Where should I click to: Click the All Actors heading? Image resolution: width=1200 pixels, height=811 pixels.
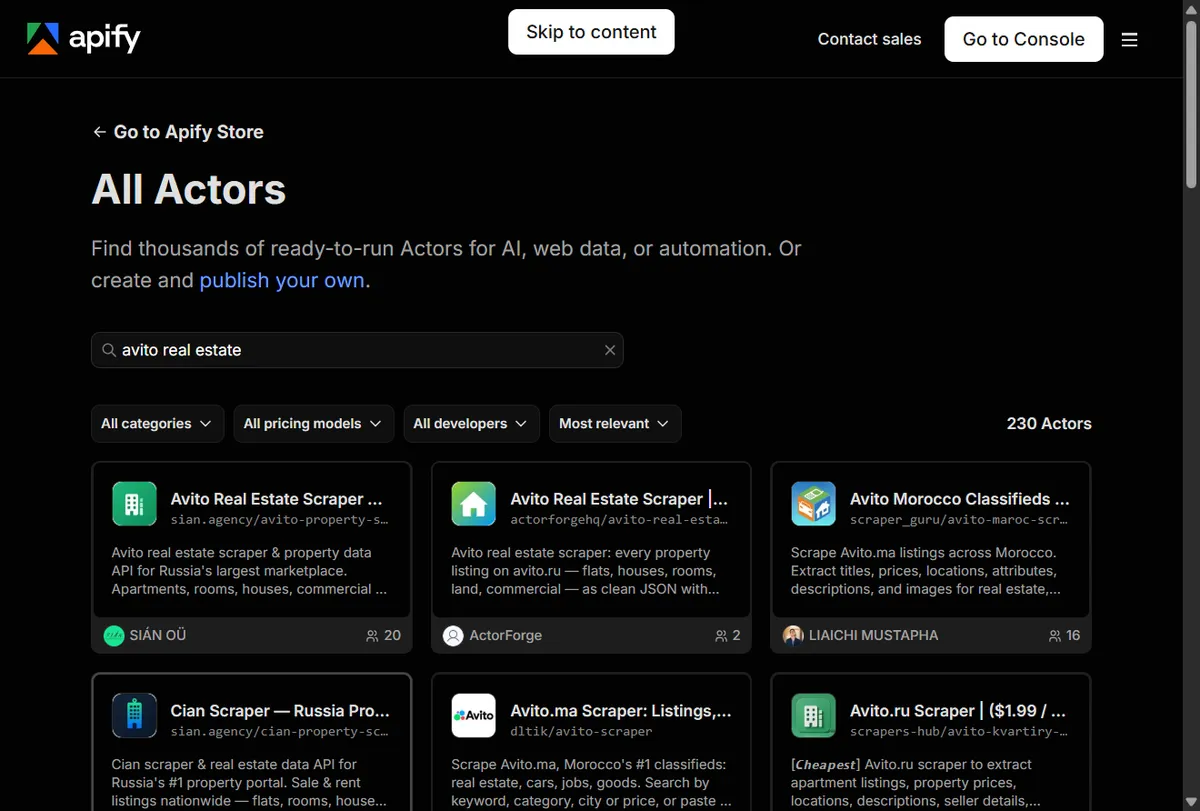[189, 190]
